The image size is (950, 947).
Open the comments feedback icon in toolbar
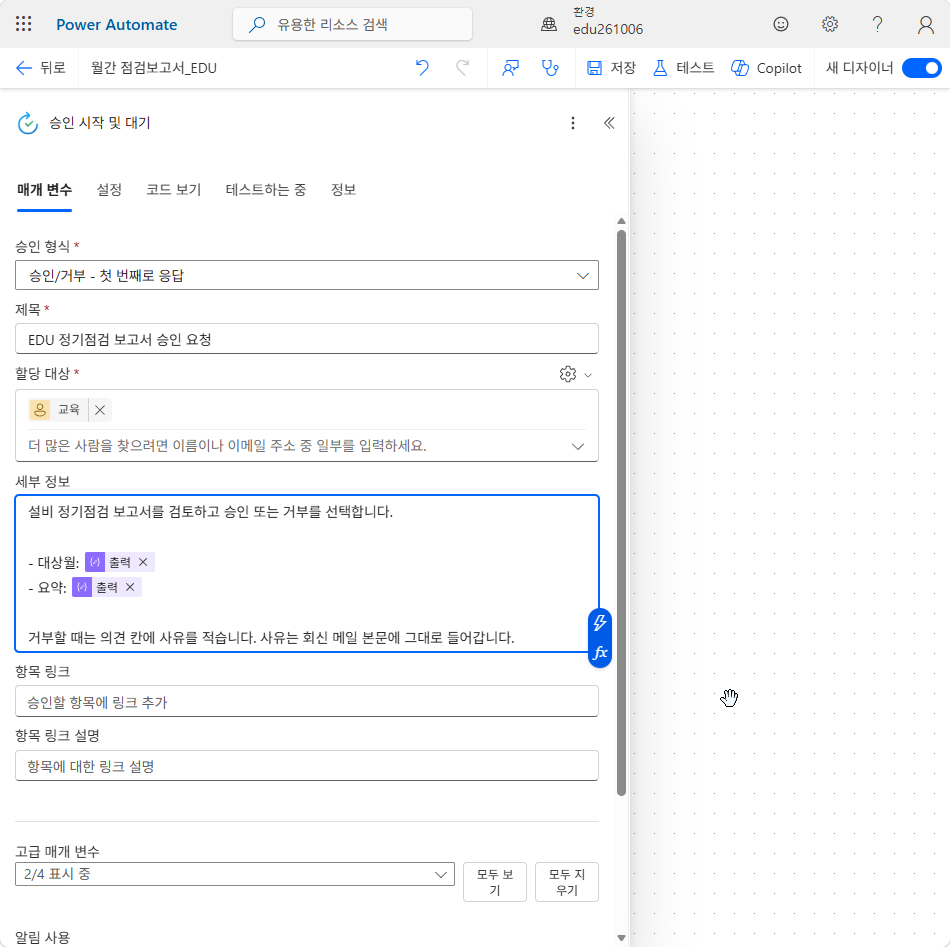(510, 68)
